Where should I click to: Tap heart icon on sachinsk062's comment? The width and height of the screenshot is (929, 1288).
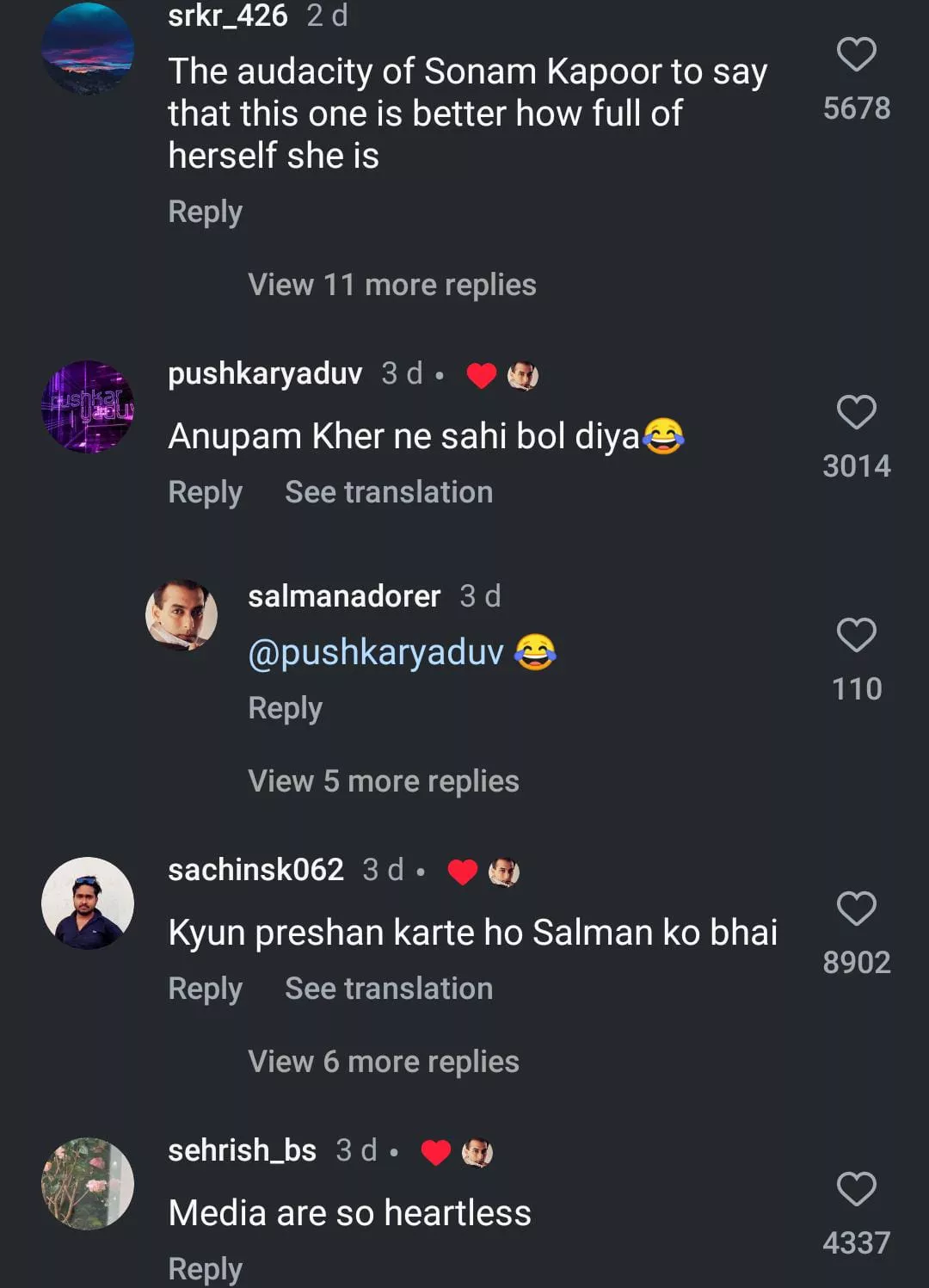pyautogui.click(x=856, y=909)
